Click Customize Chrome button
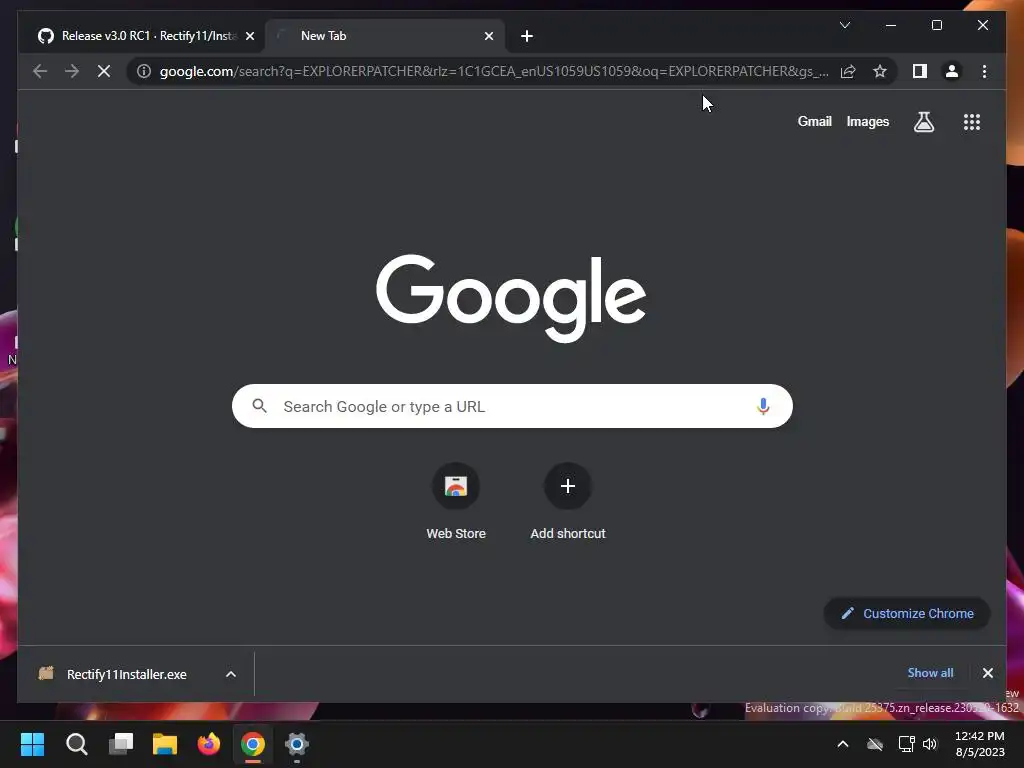Screen dimensions: 1024x768 click(x=907, y=613)
